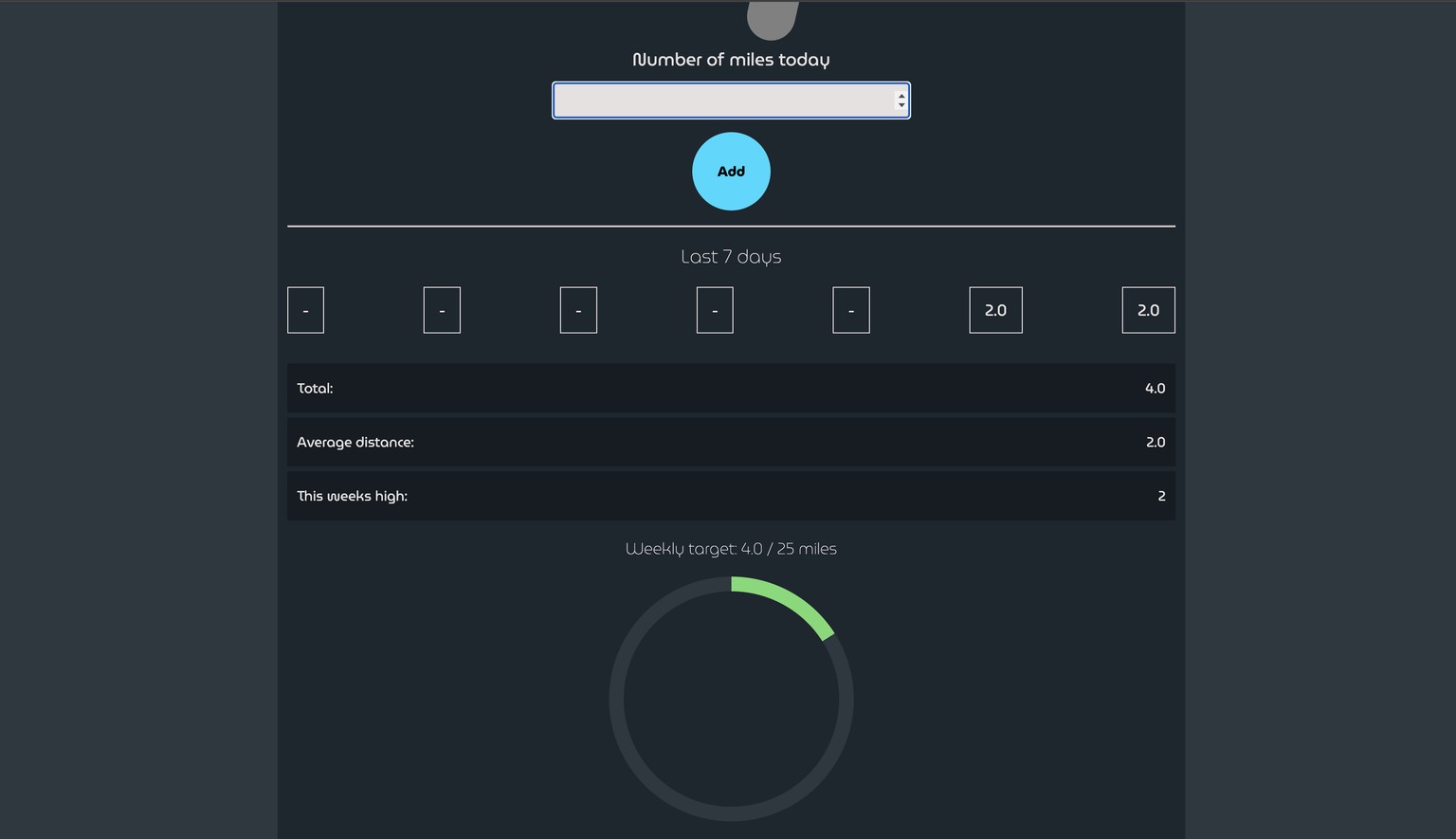Select the 'Number of miles today' label
The width and height of the screenshot is (1456, 839).
coord(731,60)
